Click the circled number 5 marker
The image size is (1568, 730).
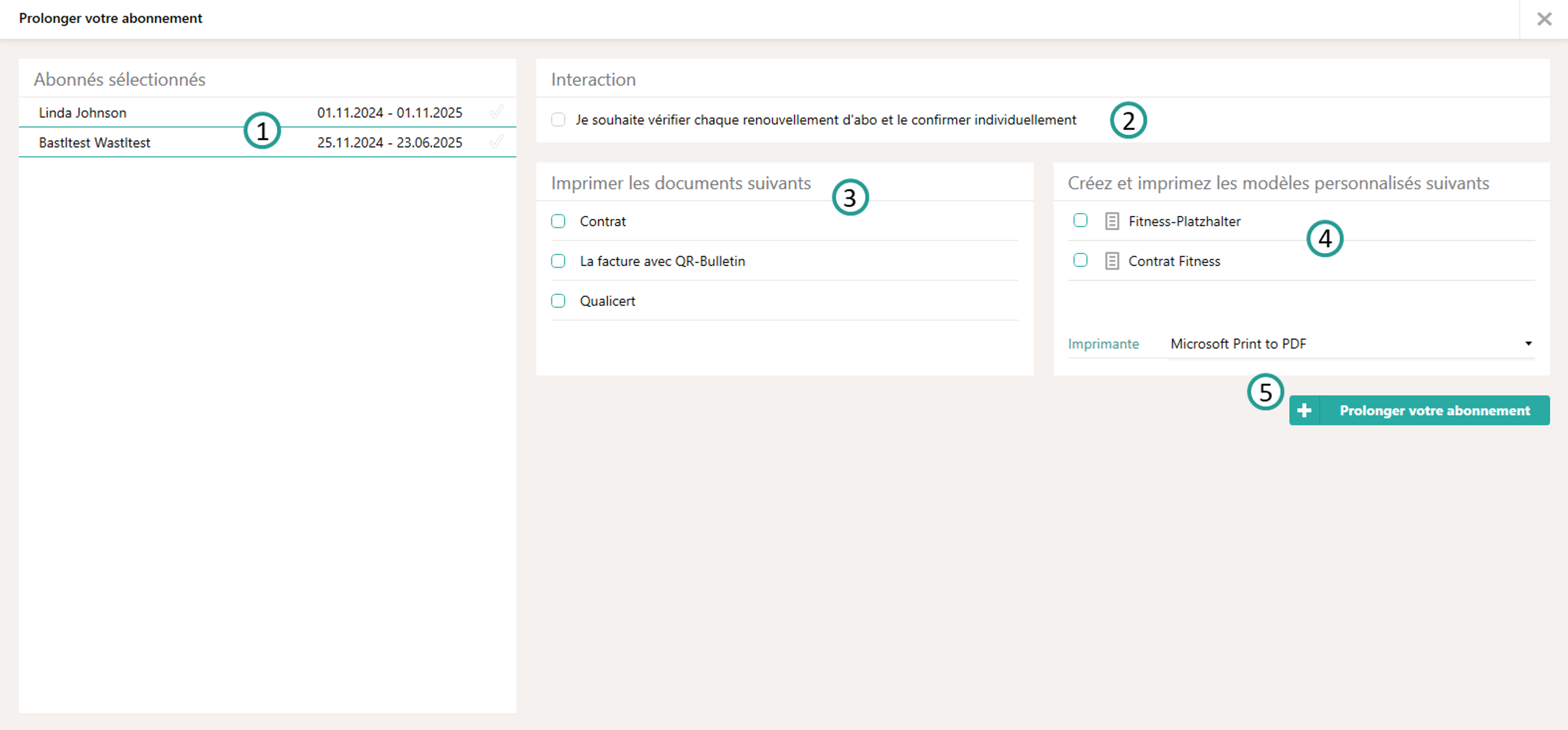click(x=1265, y=392)
